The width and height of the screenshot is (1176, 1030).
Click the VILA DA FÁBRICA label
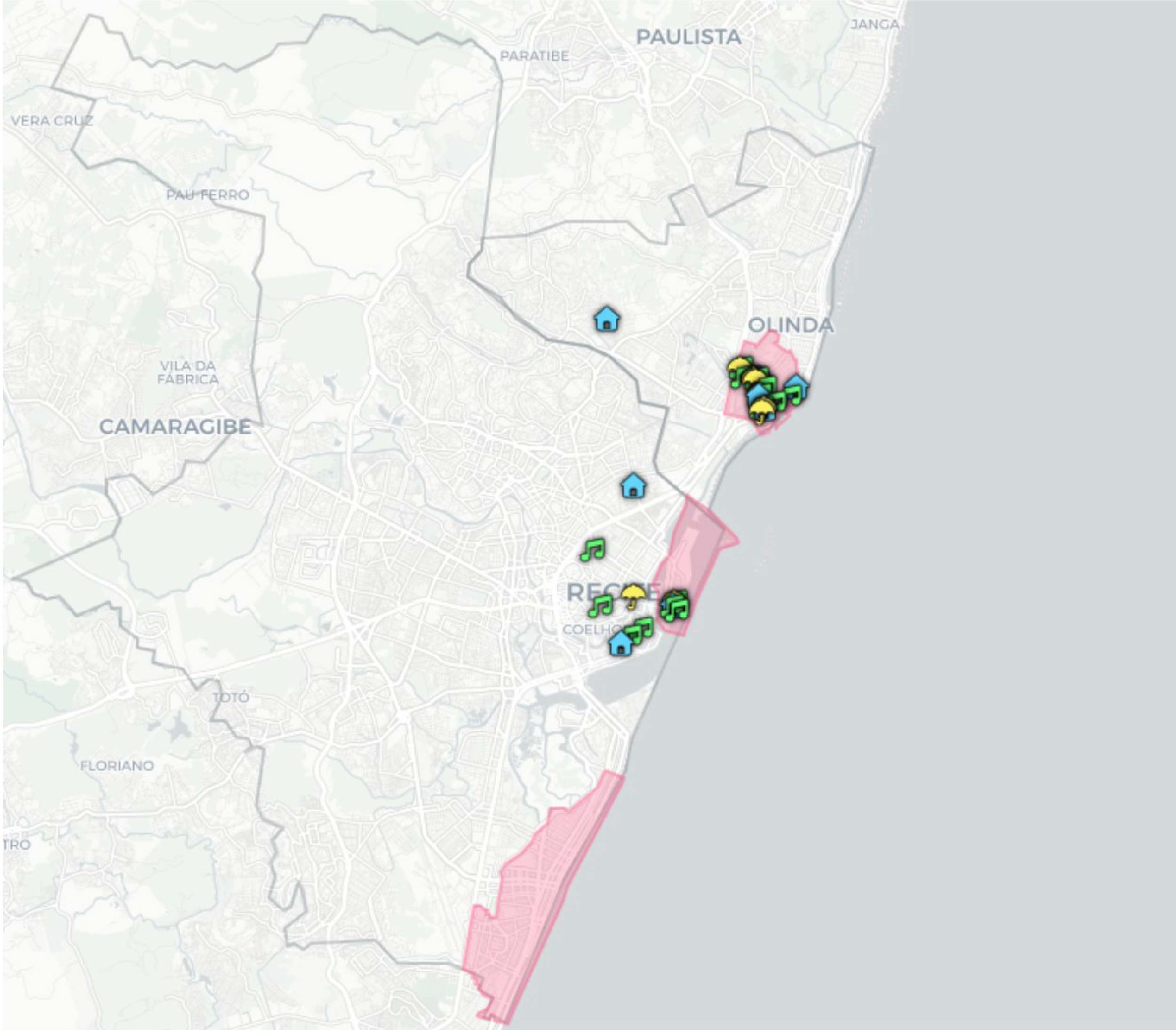[x=188, y=373]
